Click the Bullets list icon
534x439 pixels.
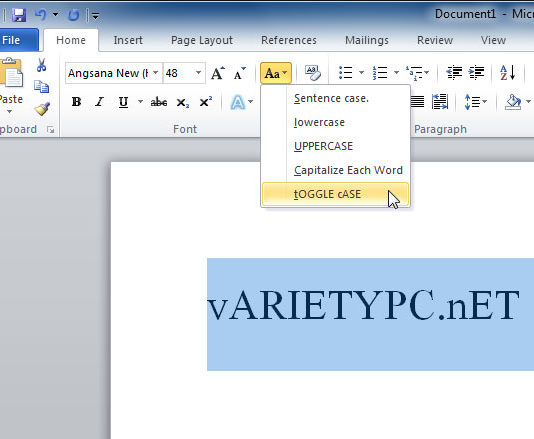[x=346, y=73]
